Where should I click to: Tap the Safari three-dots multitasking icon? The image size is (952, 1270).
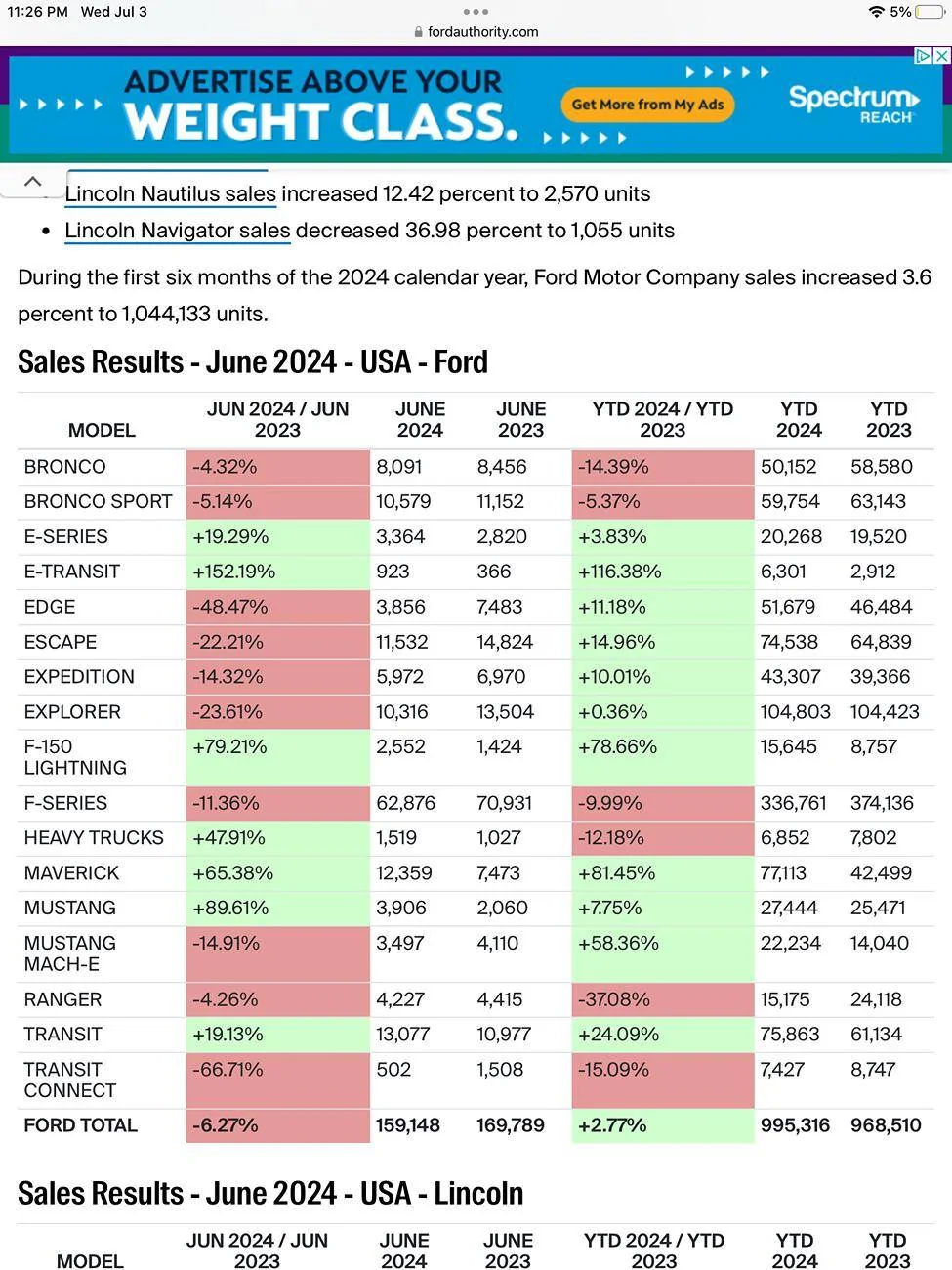click(476, 12)
